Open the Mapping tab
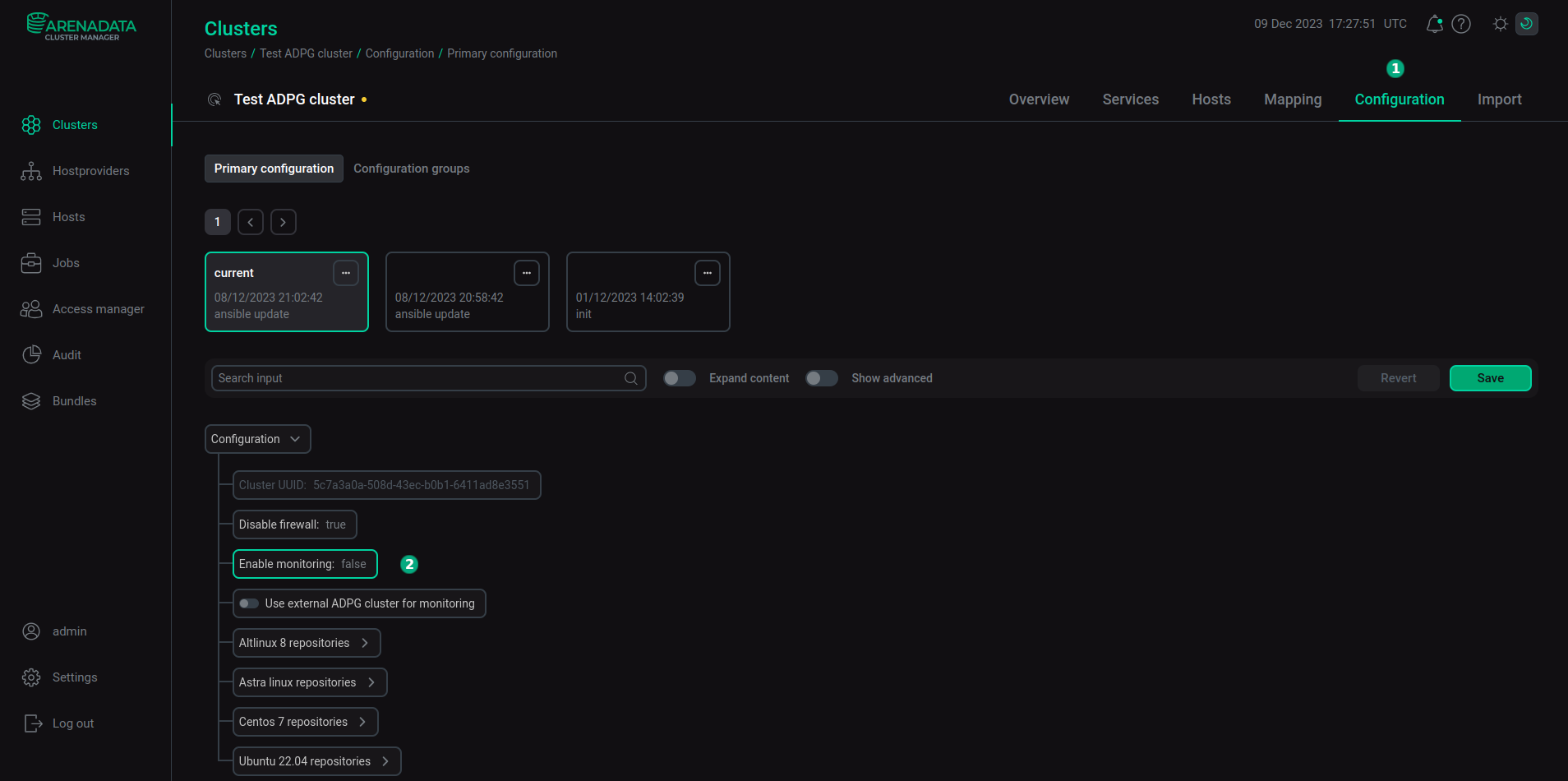The height and width of the screenshot is (781, 1568). pos(1293,99)
